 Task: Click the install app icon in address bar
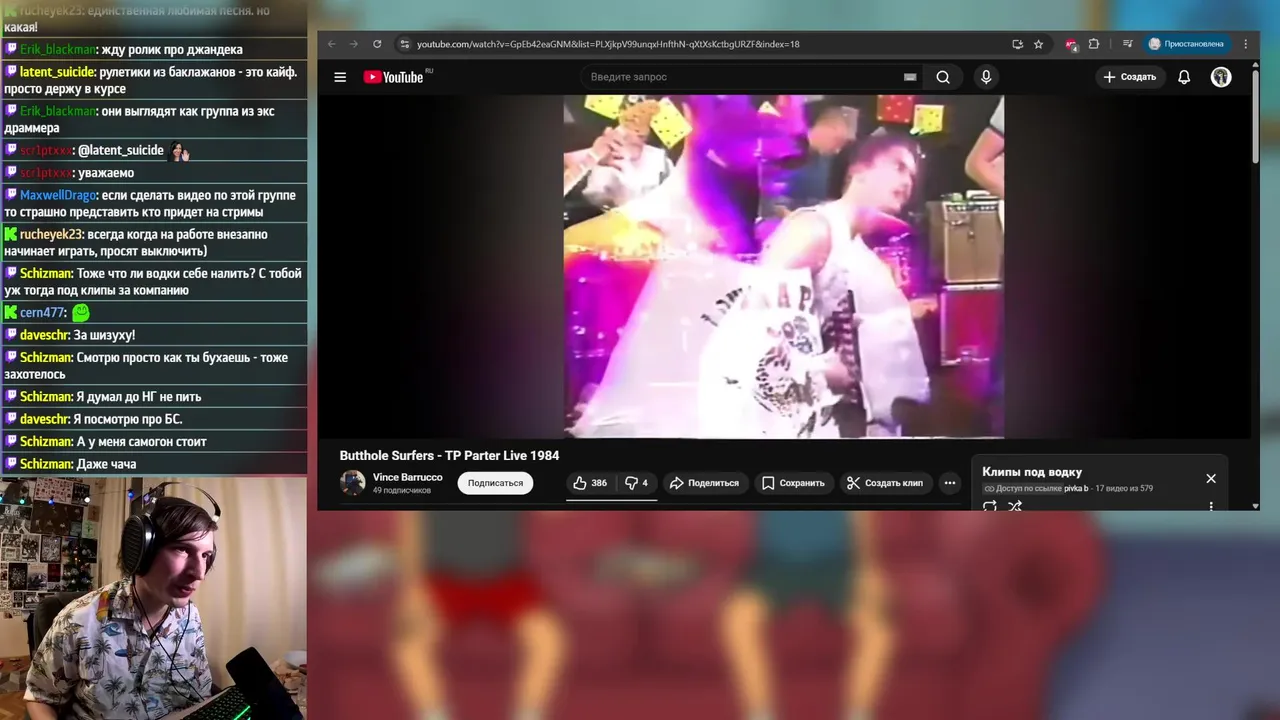(1017, 44)
